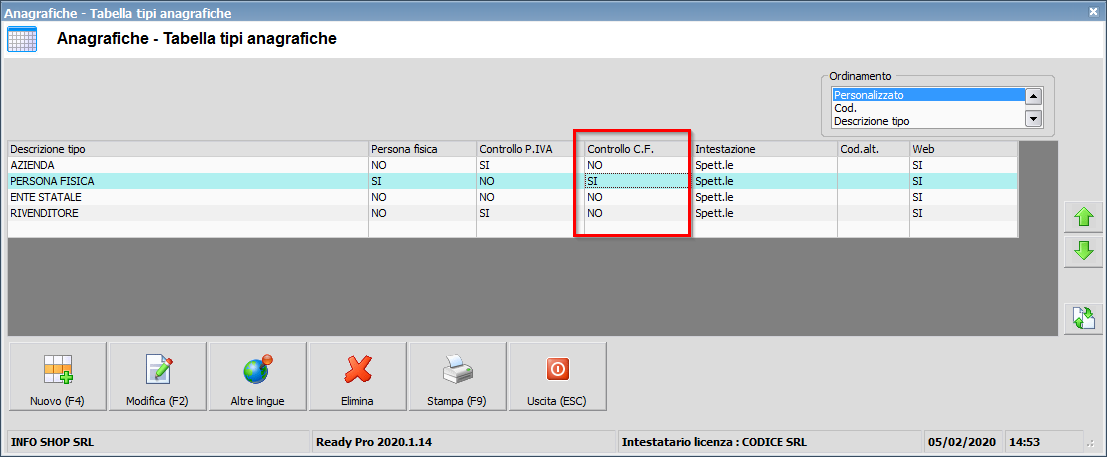The width and height of the screenshot is (1107, 457).
Task: Click Uscita (ESC) button
Action: pos(558,376)
